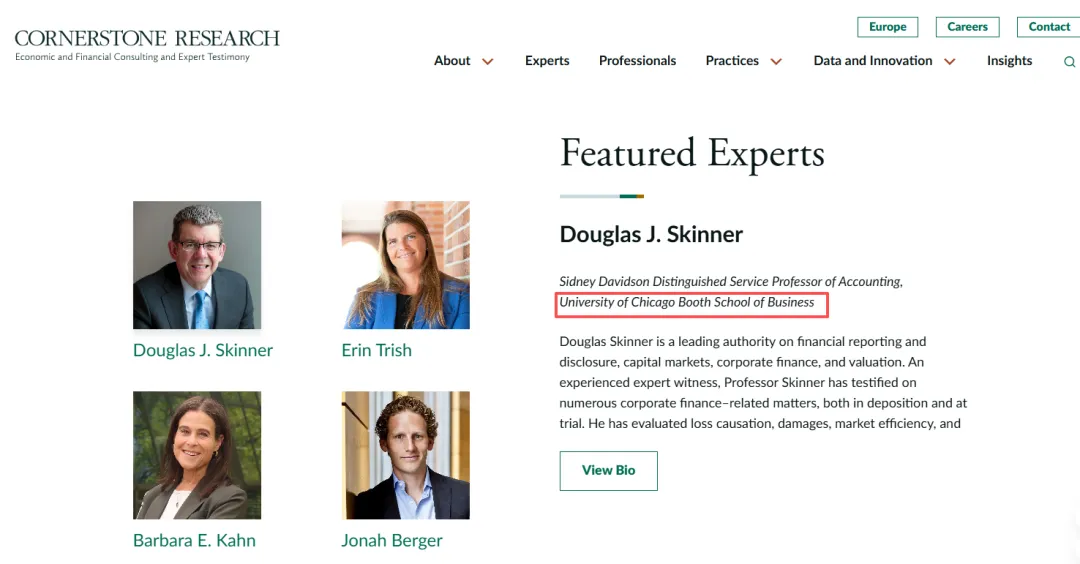The width and height of the screenshot is (1080, 564).
Task: Open the Douglas J. Skinner name link
Action: tap(202, 350)
